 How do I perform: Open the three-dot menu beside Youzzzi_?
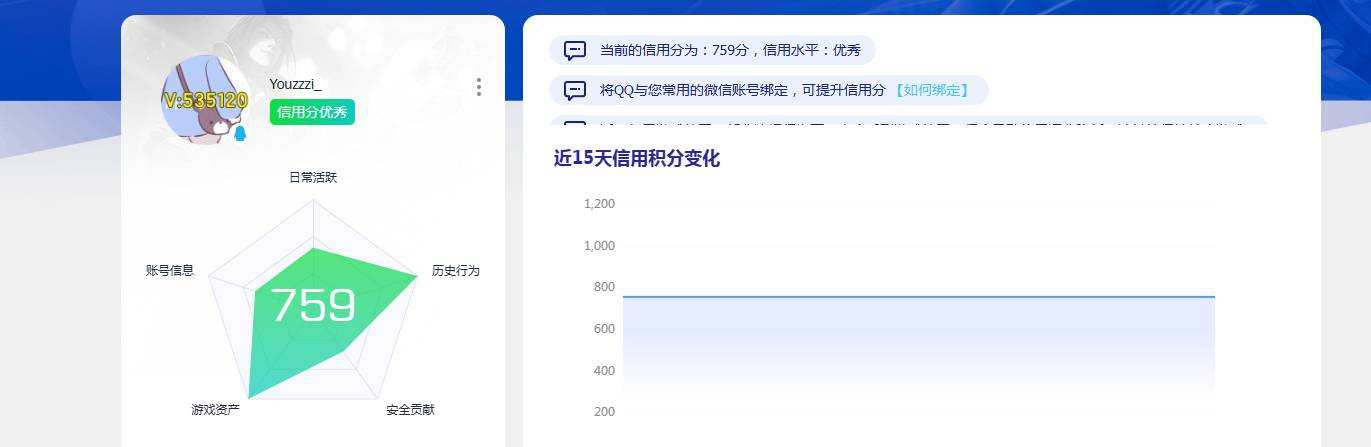479,87
